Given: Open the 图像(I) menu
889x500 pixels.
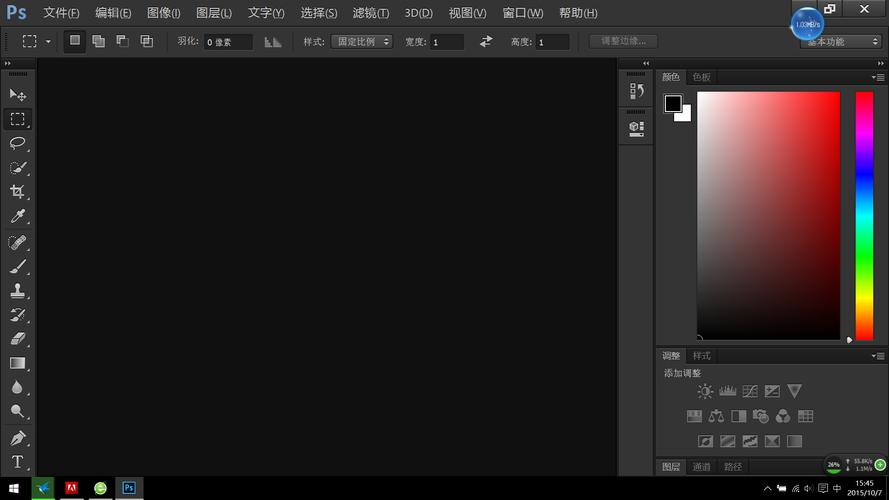Looking at the screenshot, I should click(x=163, y=13).
